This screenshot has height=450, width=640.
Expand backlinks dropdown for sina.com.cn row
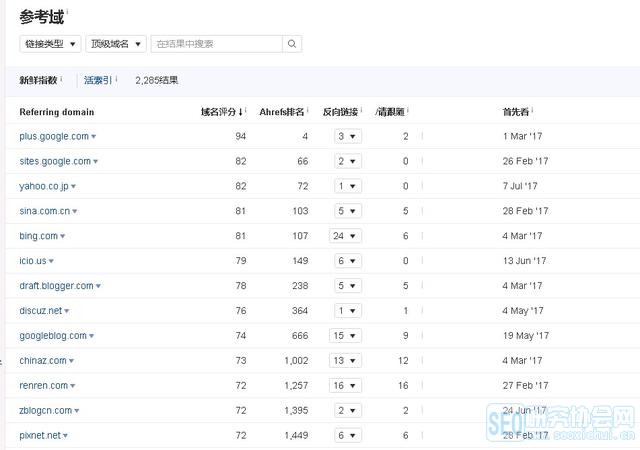coord(348,211)
